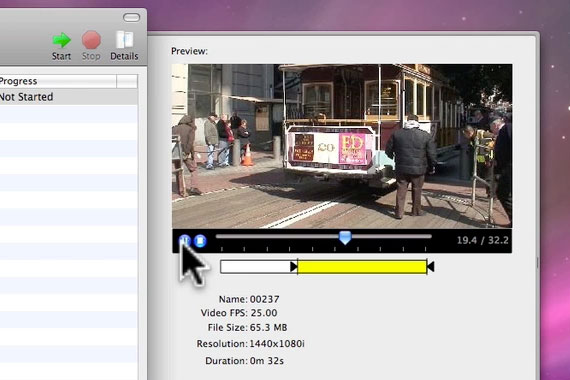
Task: Click the Preview: label
Action: (189, 51)
